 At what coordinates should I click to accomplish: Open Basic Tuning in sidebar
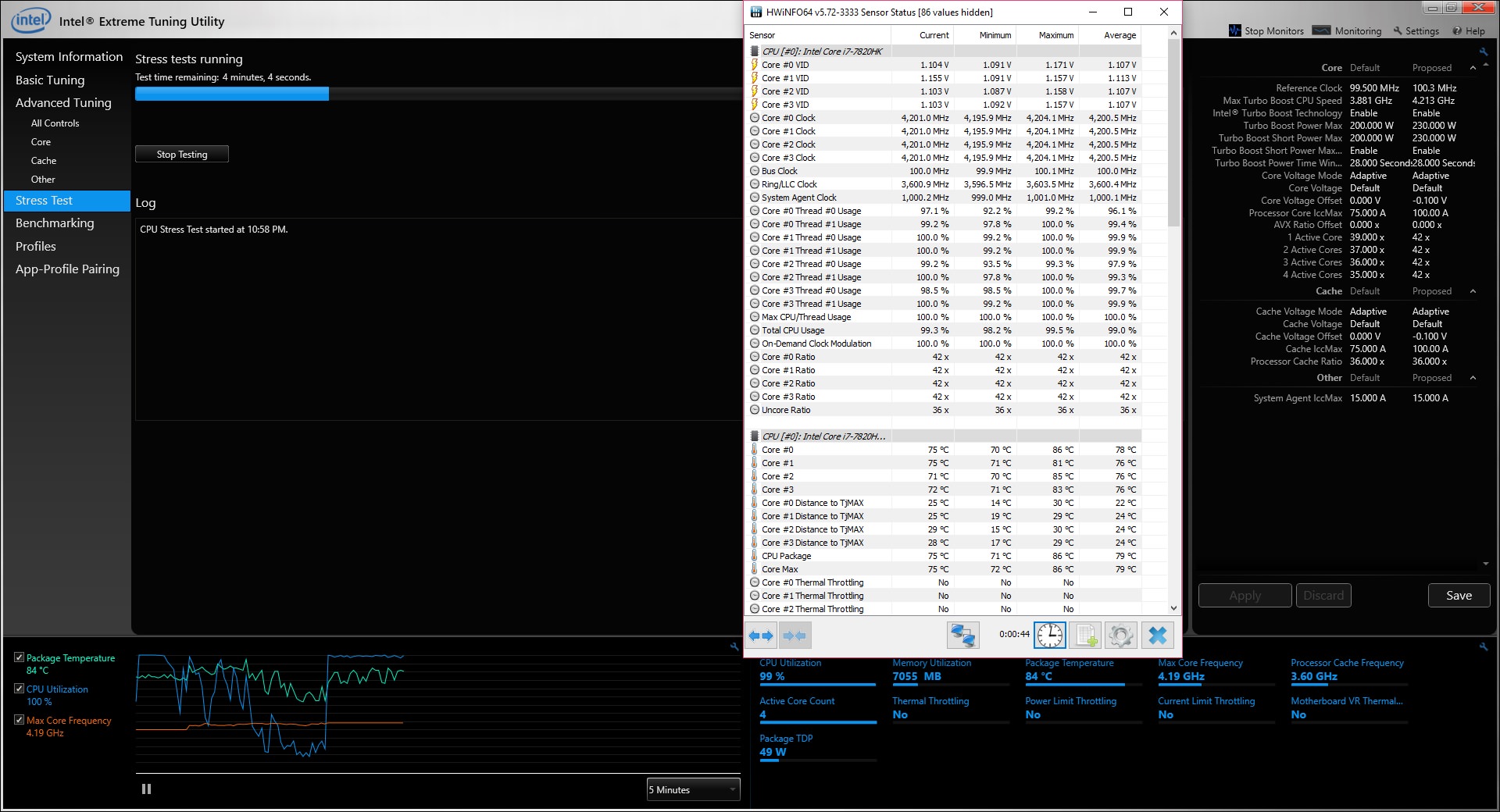pyautogui.click(x=50, y=80)
